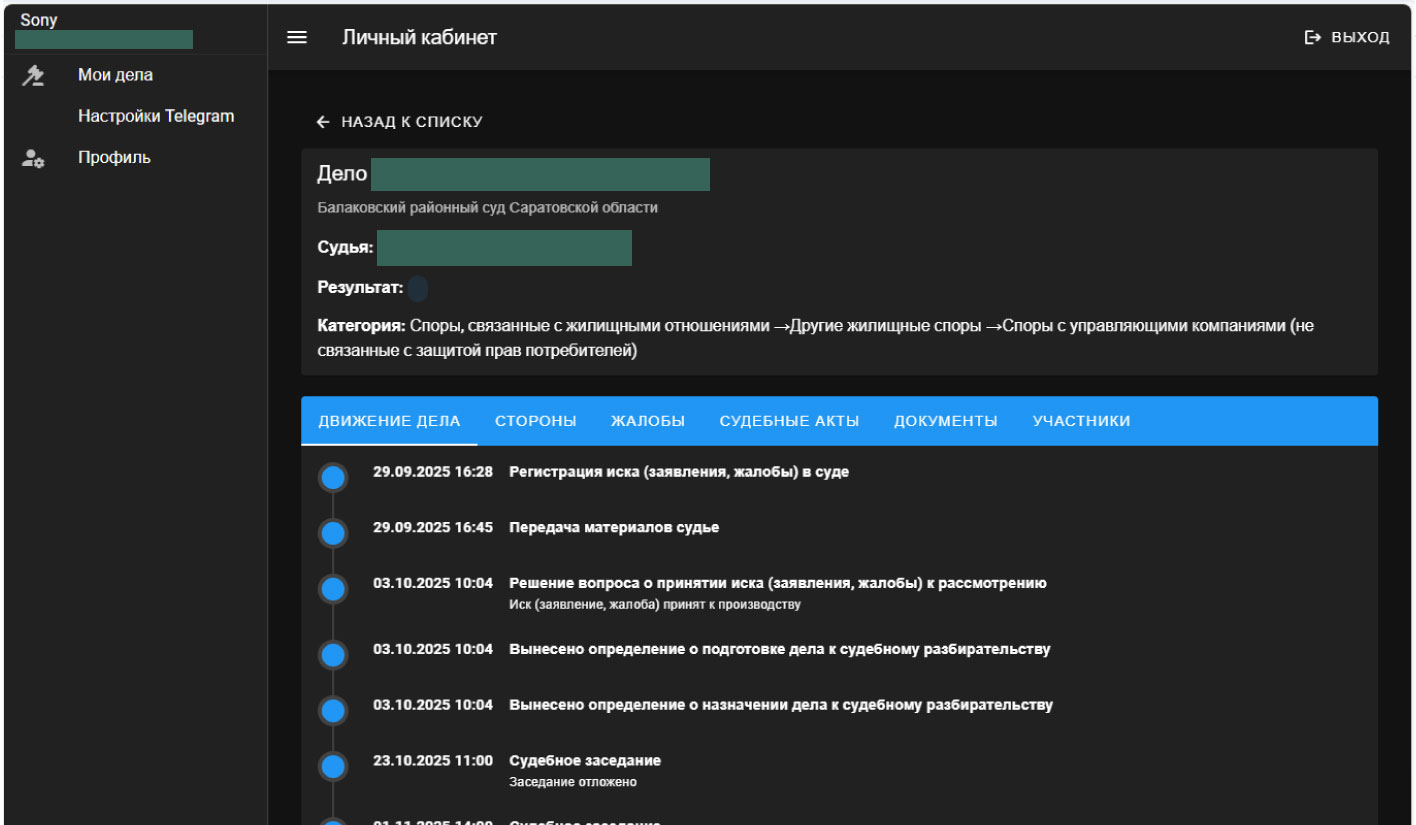Click timeline dot for 29.09.2025 16:28
1416x825 pixels.
(x=333, y=478)
